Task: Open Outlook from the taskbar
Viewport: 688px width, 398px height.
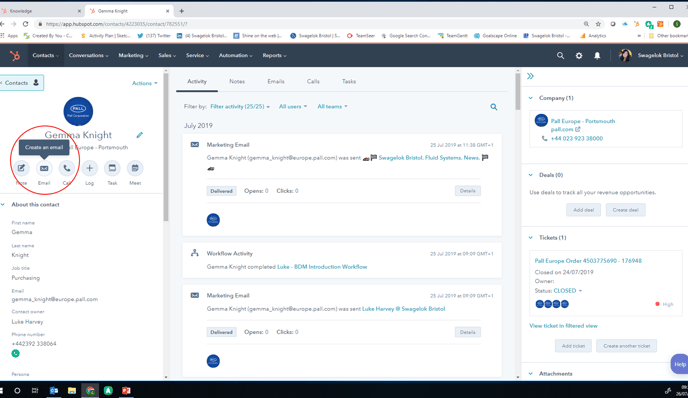Action: 54,390
